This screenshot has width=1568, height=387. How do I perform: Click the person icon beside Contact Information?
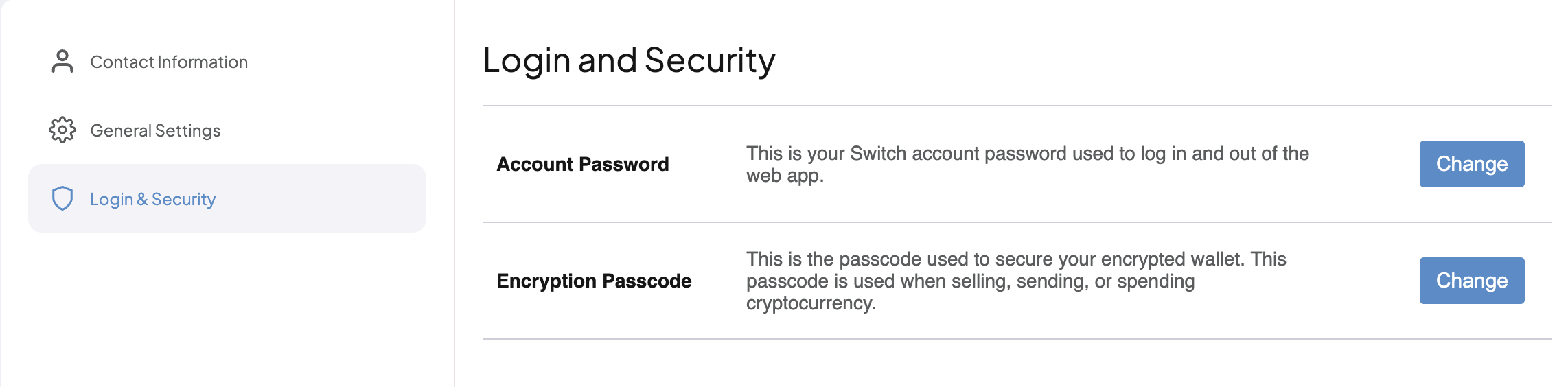pyautogui.click(x=62, y=61)
